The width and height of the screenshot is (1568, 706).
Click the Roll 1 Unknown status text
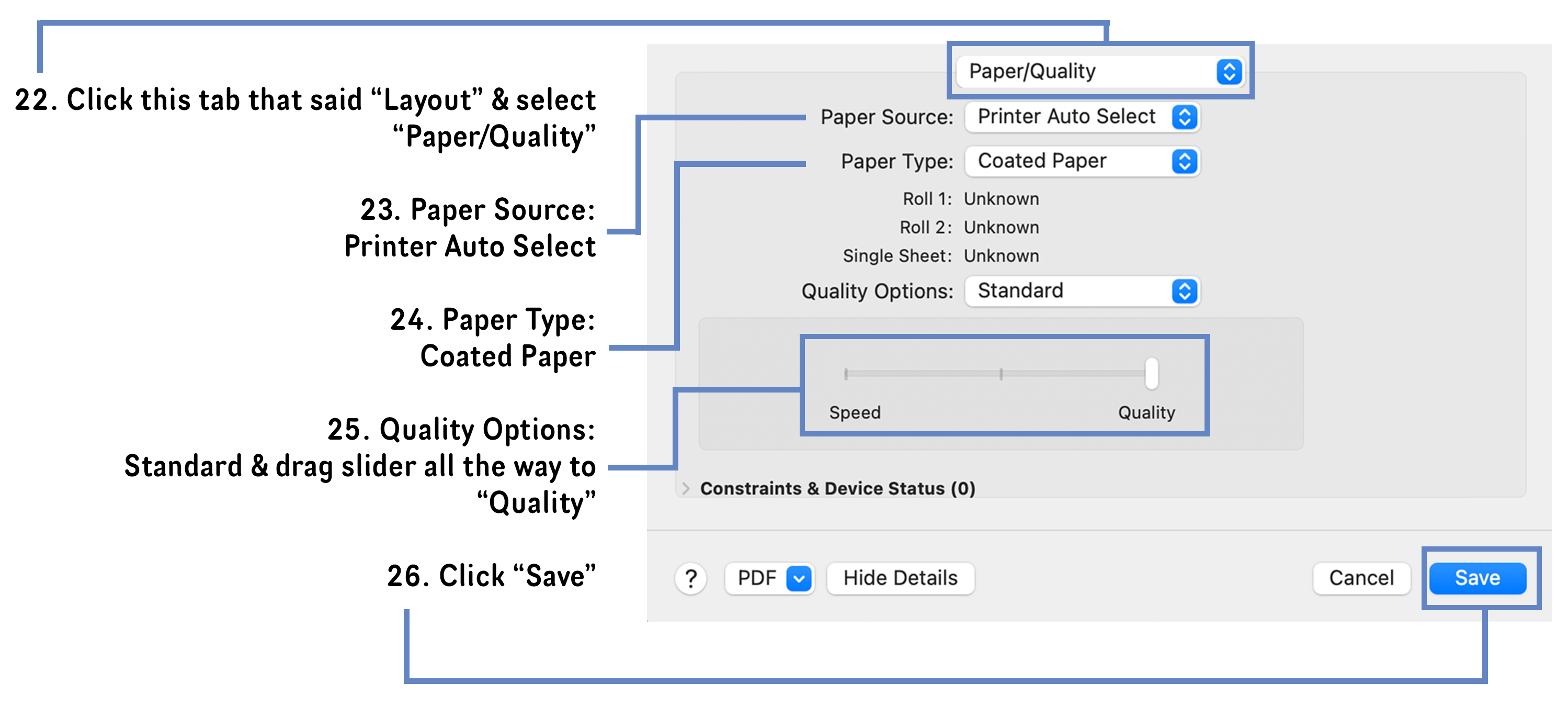pyautogui.click(x=1001, y=198)
